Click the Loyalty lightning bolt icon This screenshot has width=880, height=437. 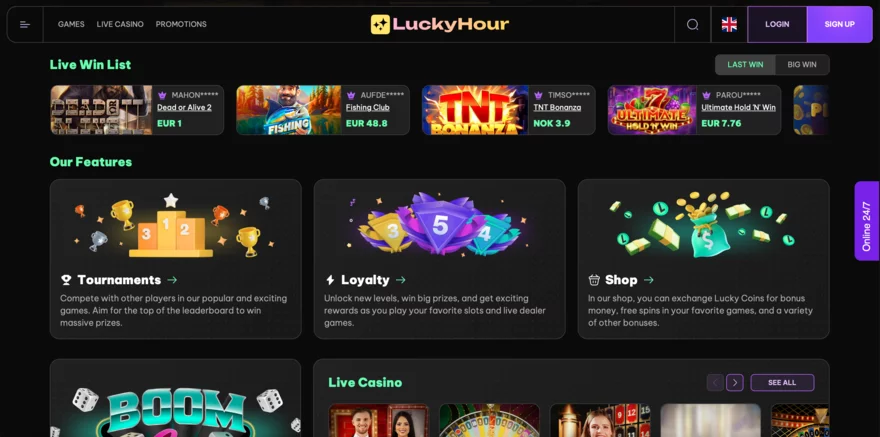pyautogui.click(x=330, y=279)
